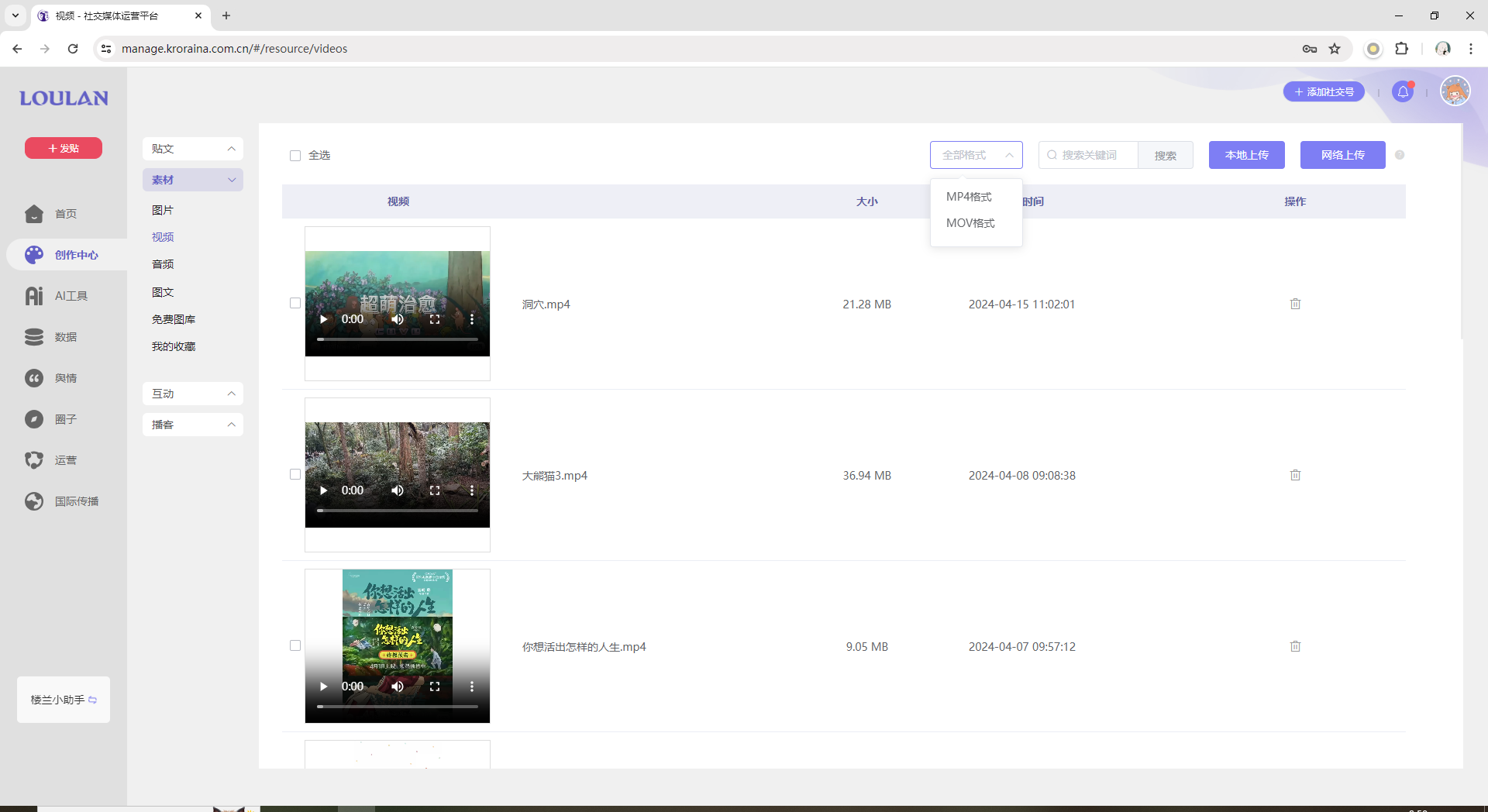This screenshot has height=812, width=1488.
Task: Mute the 大熊猫3.mp4 preview
Action: pos(398,490)
